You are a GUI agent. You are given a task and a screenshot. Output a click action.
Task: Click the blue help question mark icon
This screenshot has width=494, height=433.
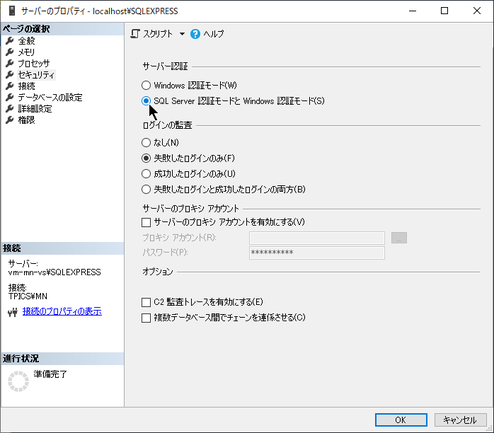[195, 34]
